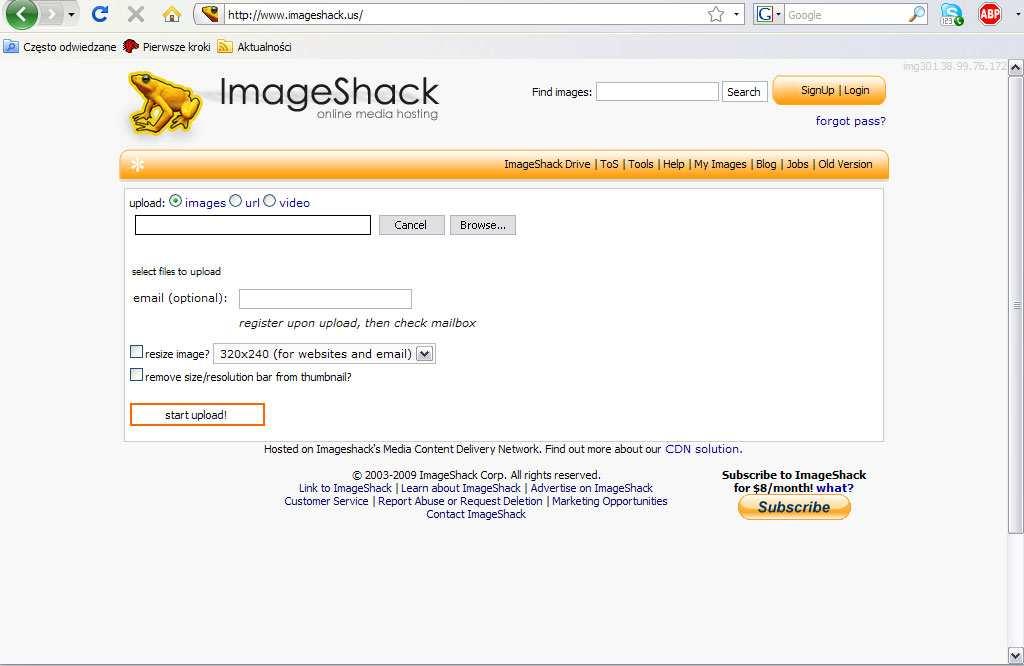Open the Advertise on ImageShack link

point(591,488)
